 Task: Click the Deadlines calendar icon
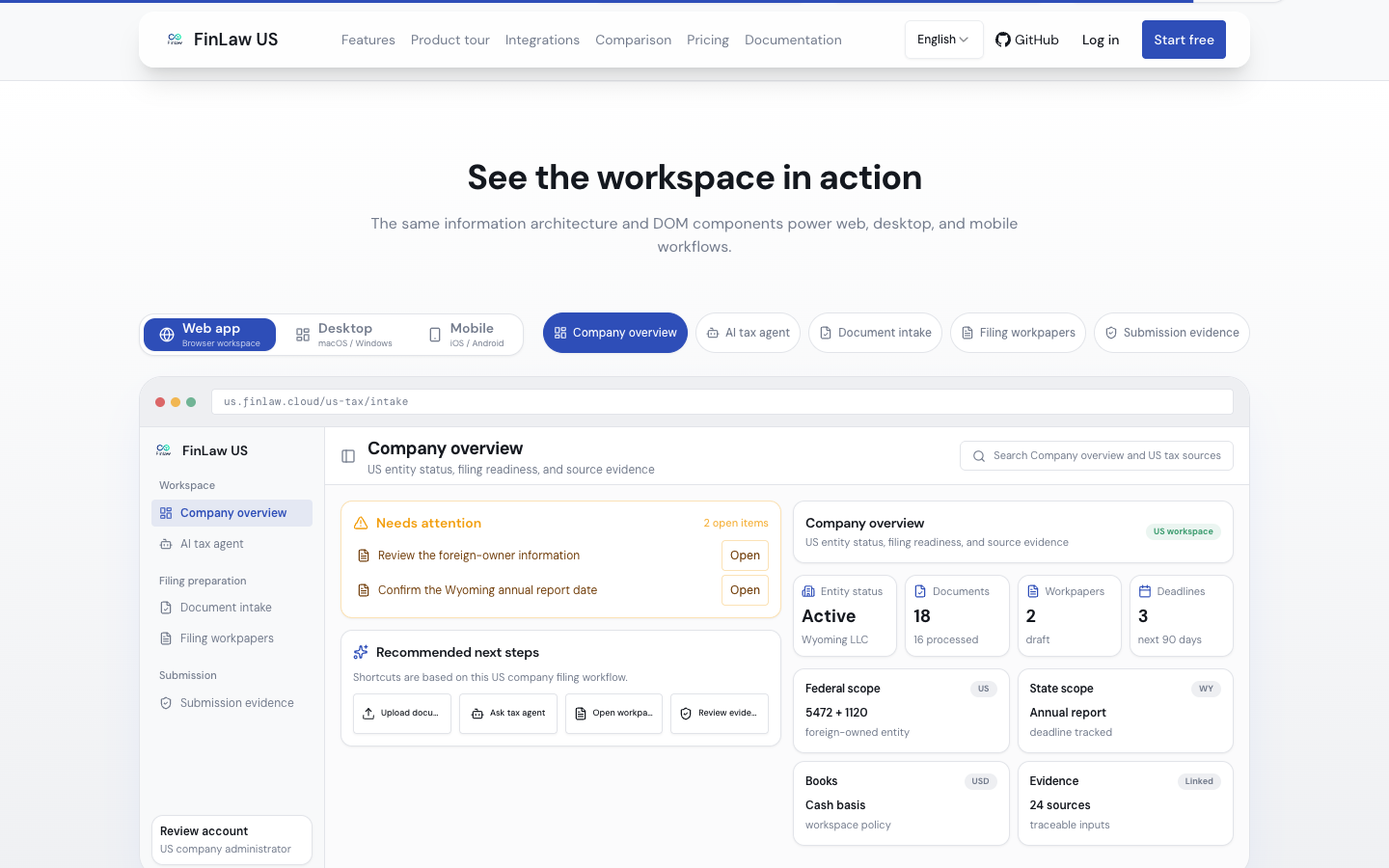click(x=1145, y=591)
